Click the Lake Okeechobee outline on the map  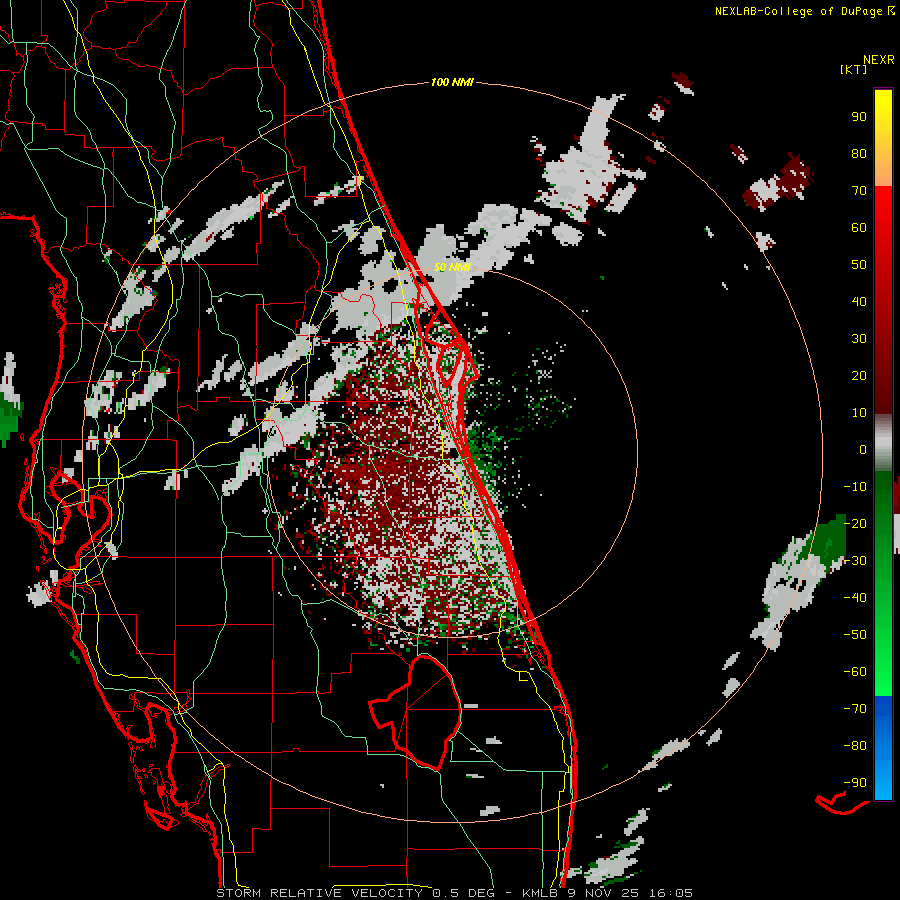point(416,712)
